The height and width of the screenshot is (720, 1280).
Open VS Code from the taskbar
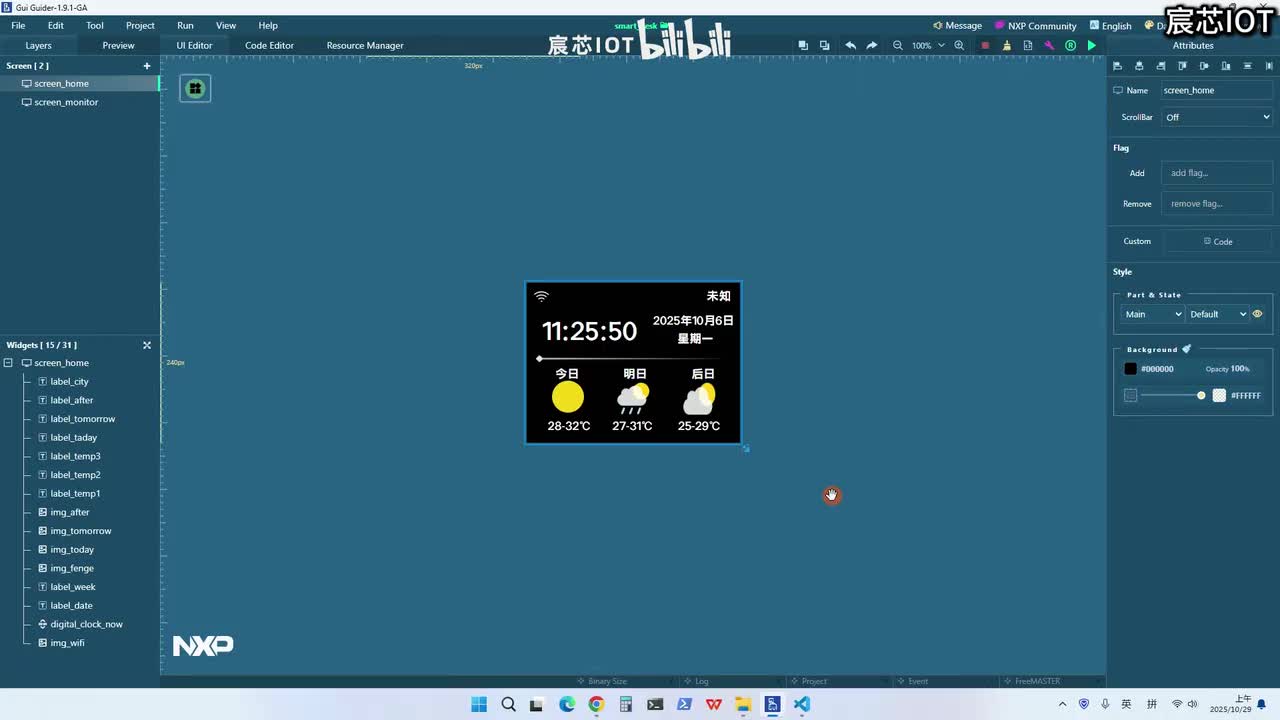(802, 704)
